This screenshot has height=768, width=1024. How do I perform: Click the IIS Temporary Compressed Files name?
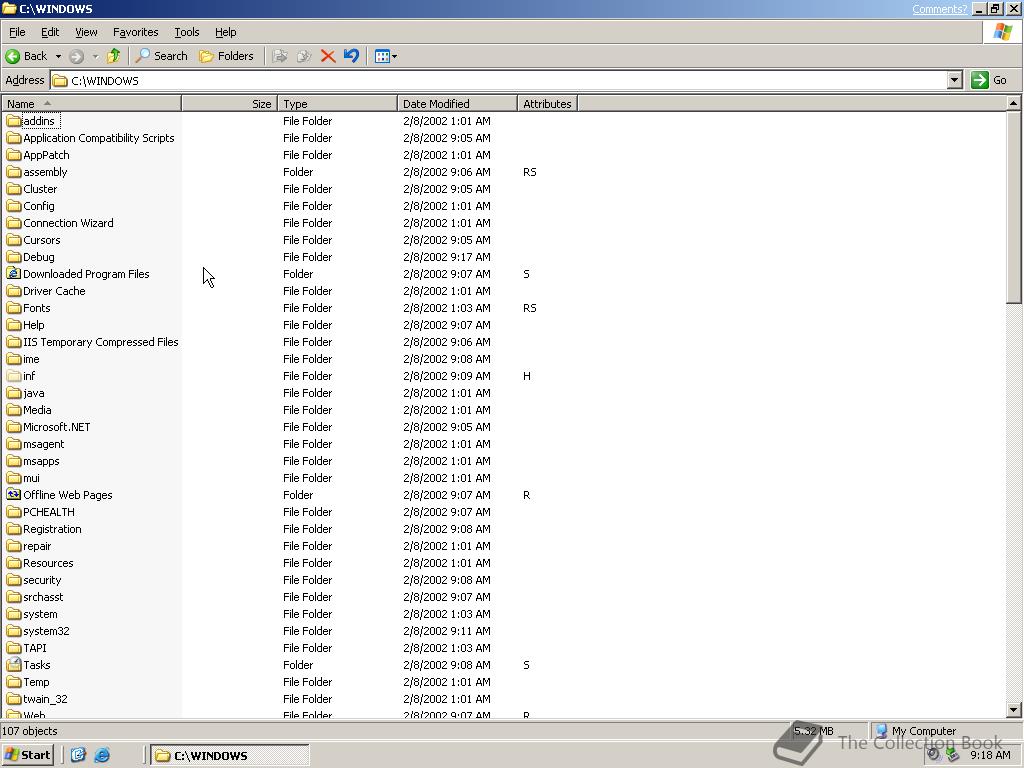[x=101, y=342]
